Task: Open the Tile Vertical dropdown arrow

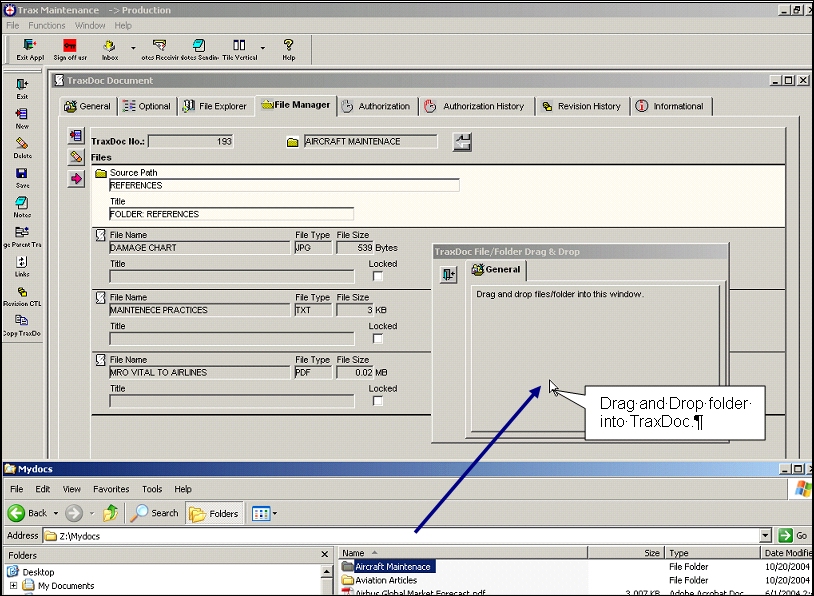Action: click(x=263, y=48)
